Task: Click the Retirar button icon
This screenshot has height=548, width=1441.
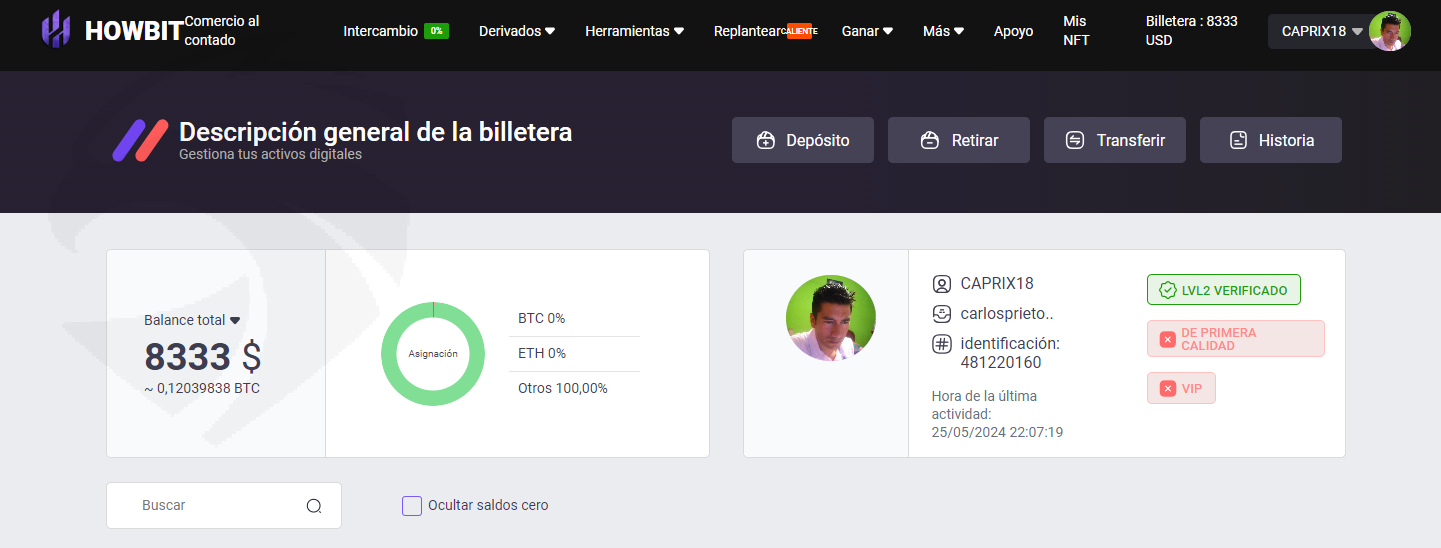Action: [x=929, y=140]
